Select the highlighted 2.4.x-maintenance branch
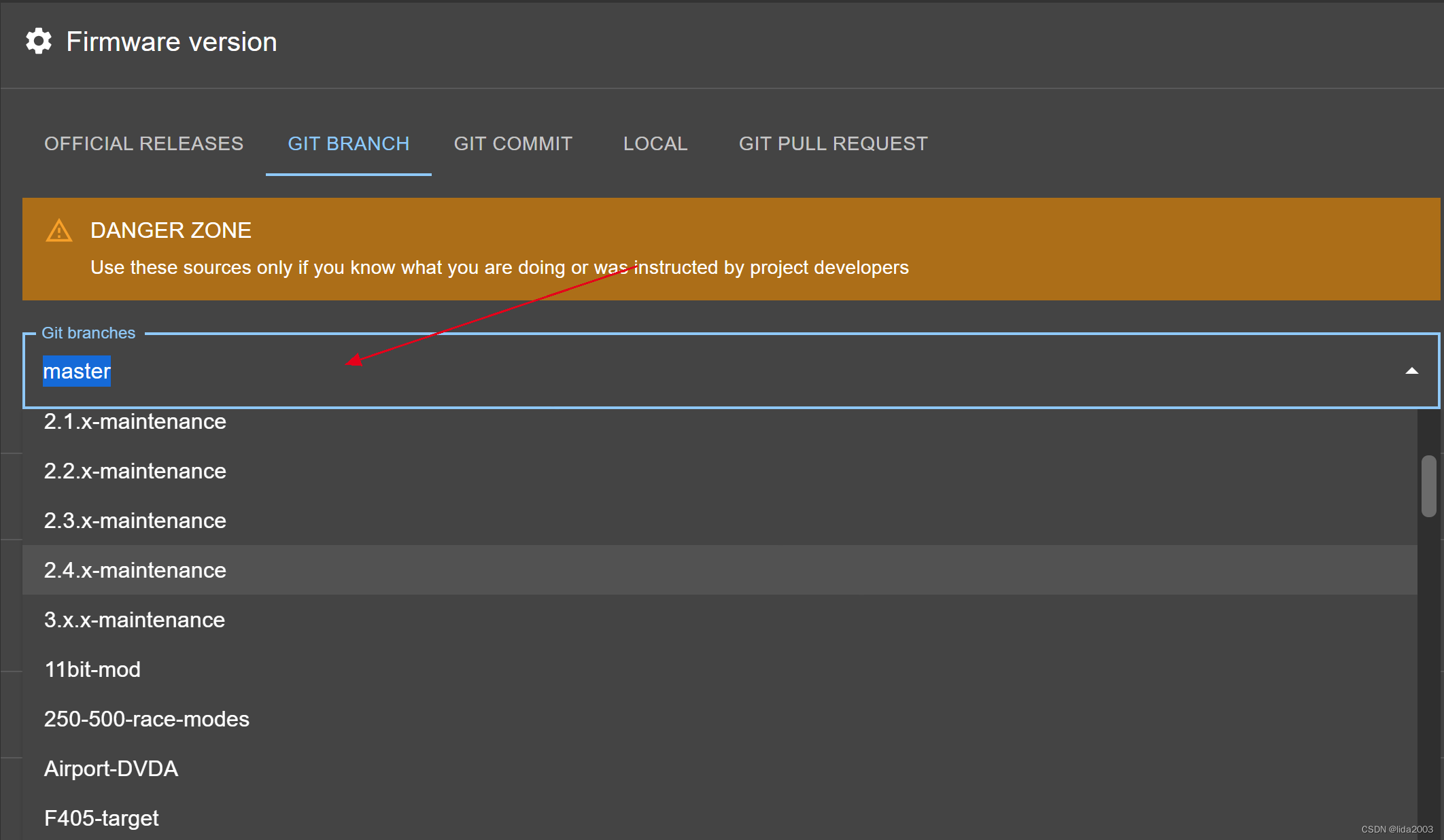This screenshot has height=840, width=1444. (135, 571)
